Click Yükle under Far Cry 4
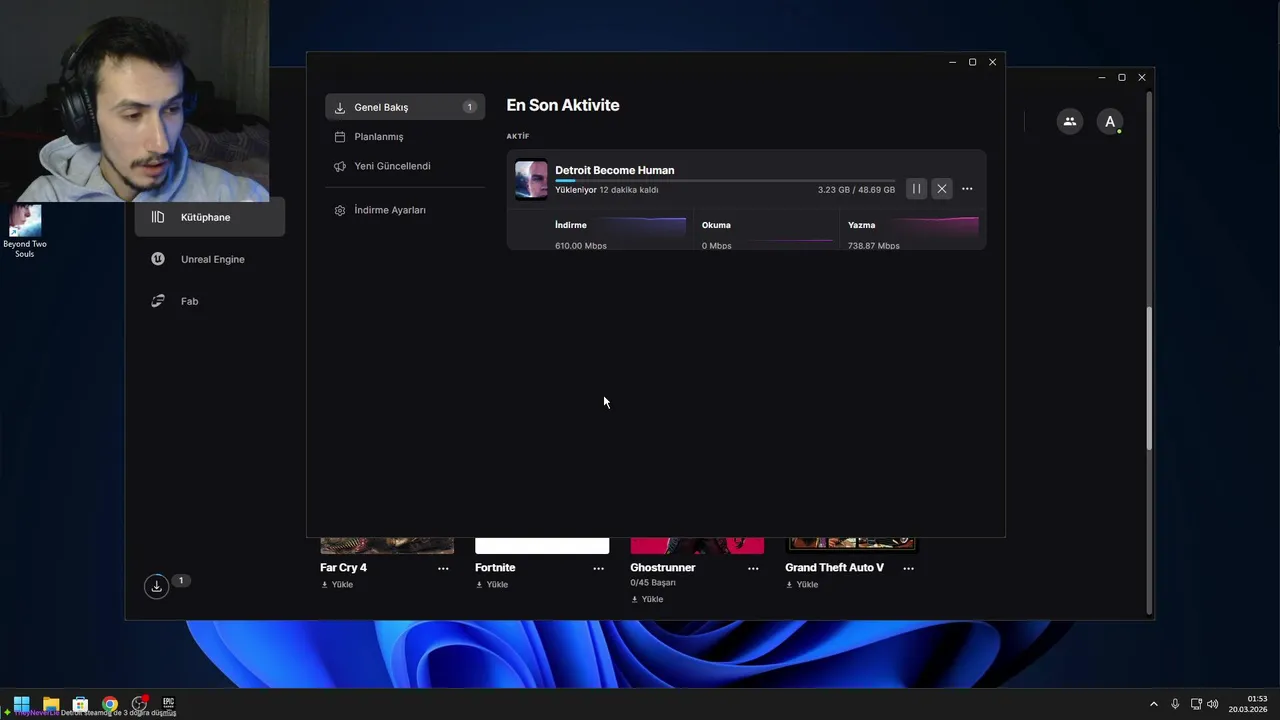Image resolution: width=1280 pixels, height=720 pixels. 337,585
